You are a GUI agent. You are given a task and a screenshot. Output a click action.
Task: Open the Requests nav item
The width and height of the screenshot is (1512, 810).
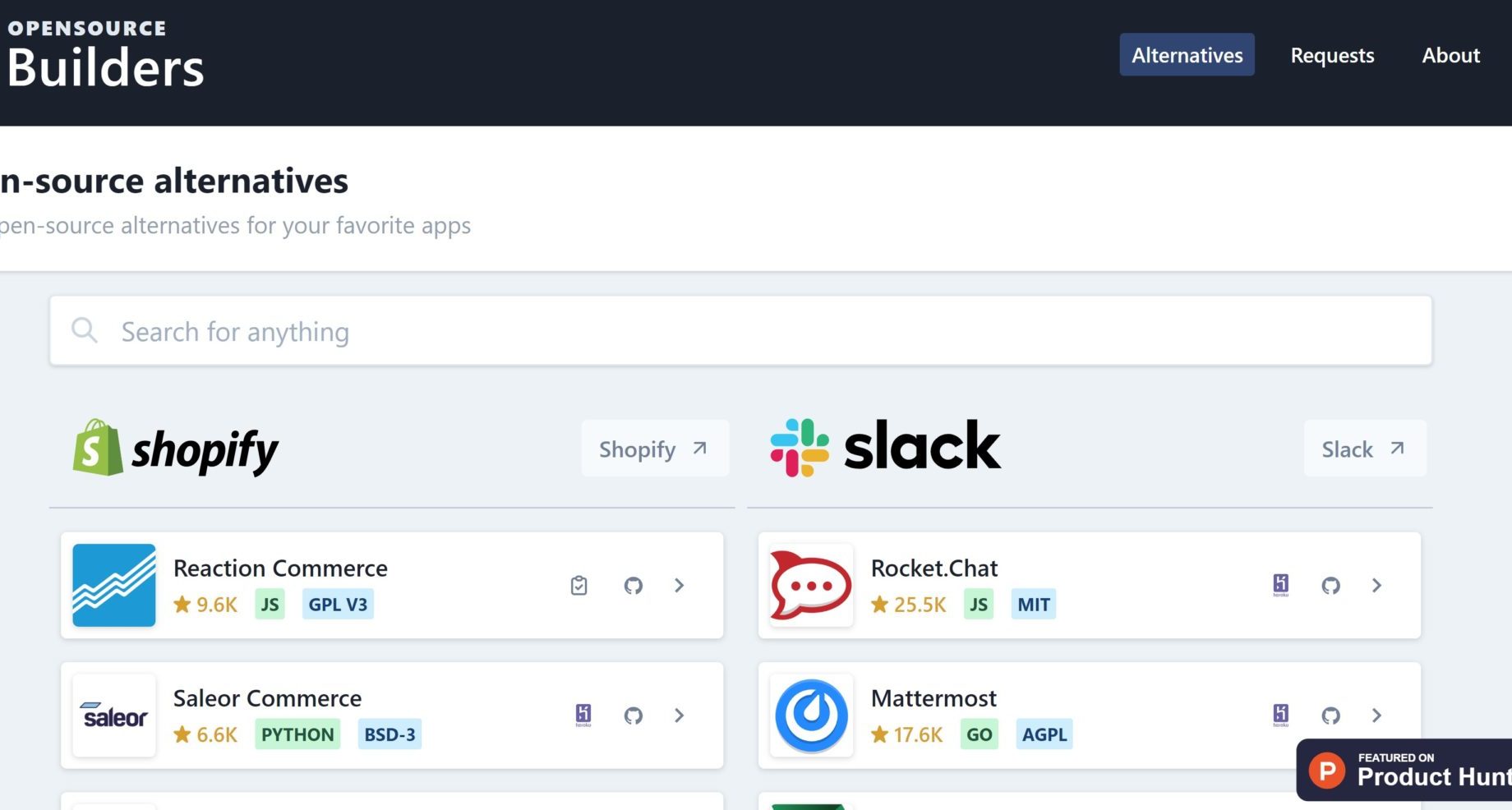1332,55
